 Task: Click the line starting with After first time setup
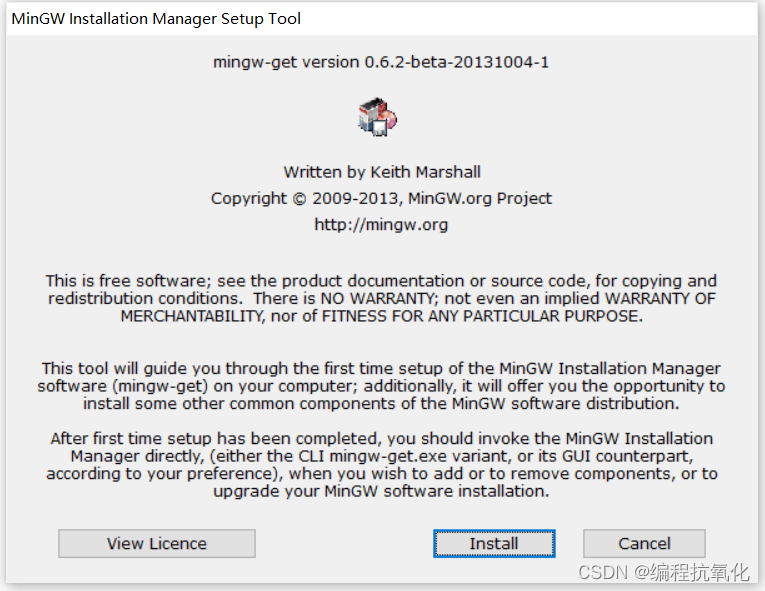382,438
